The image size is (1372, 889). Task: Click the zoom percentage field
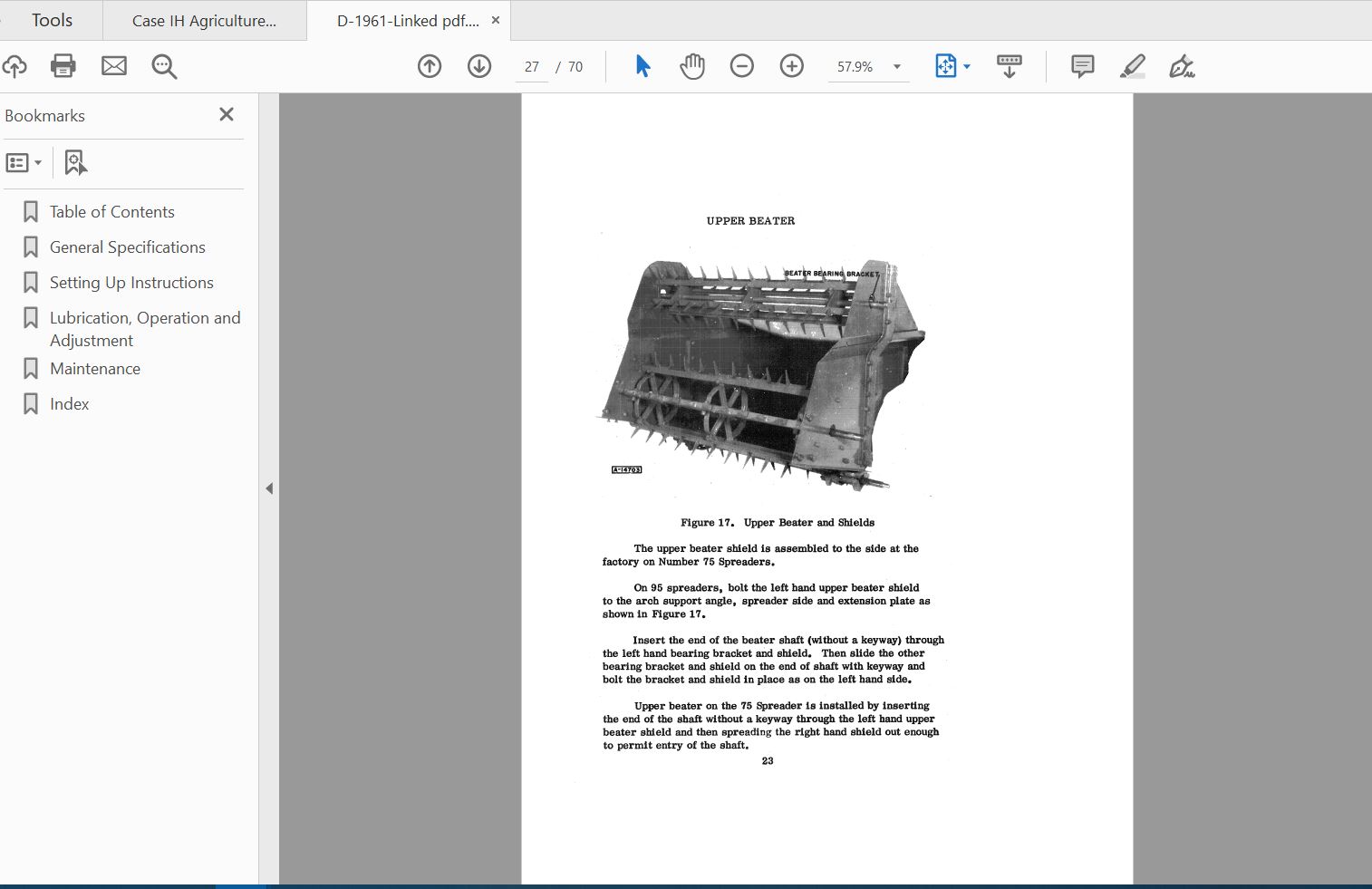click(x=855, y=67)
